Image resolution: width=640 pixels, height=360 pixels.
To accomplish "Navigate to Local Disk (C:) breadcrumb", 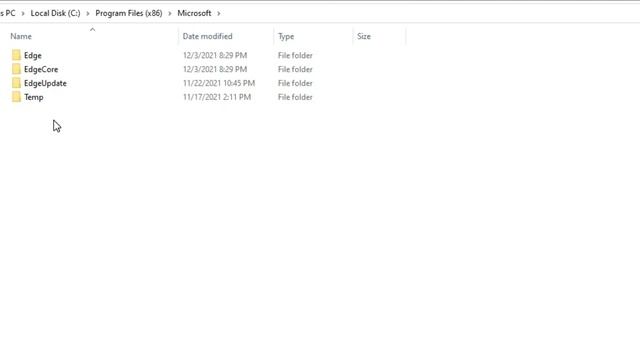I will (55, 13).
